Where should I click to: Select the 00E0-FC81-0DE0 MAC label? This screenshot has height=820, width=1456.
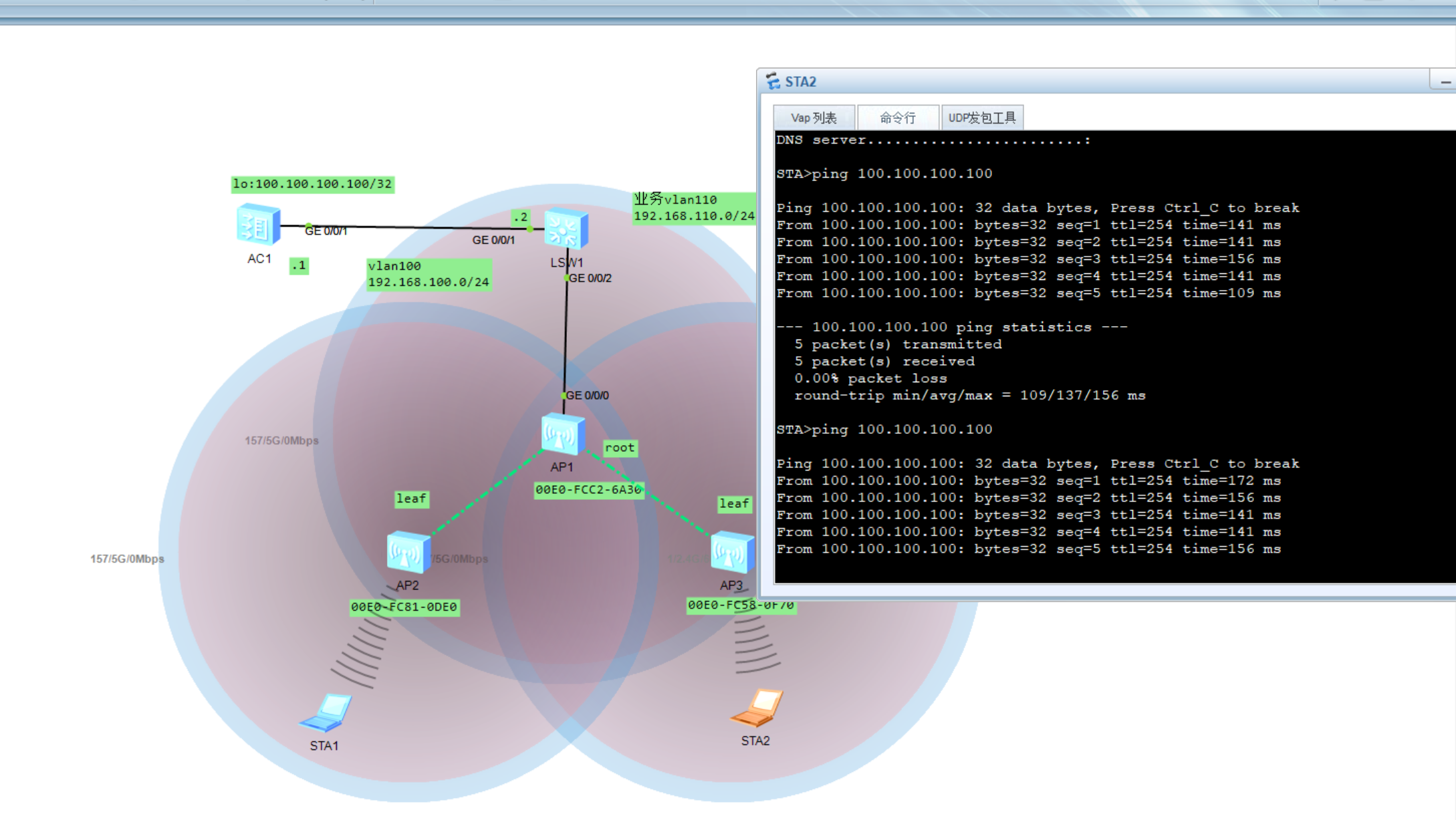click(404, 607)
